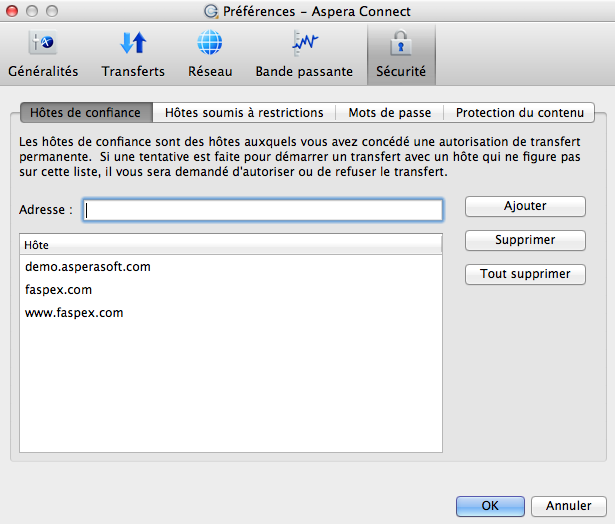Image resolution: width=615 pixels, height=524 pixels.
Task: Open the Protection du contenu tab
Action: (x=520, y=113)
